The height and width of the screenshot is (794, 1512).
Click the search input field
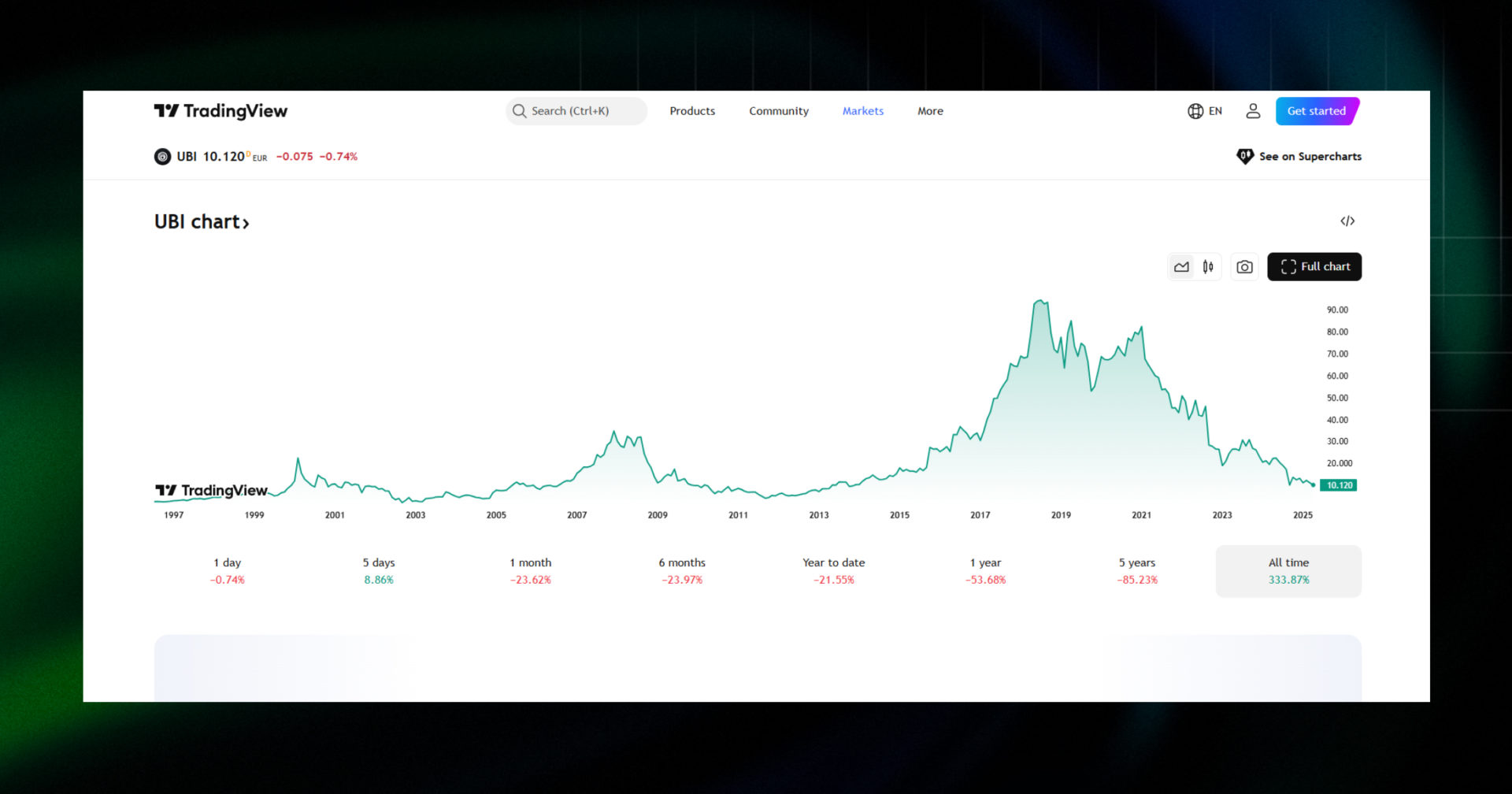(576, 111)
